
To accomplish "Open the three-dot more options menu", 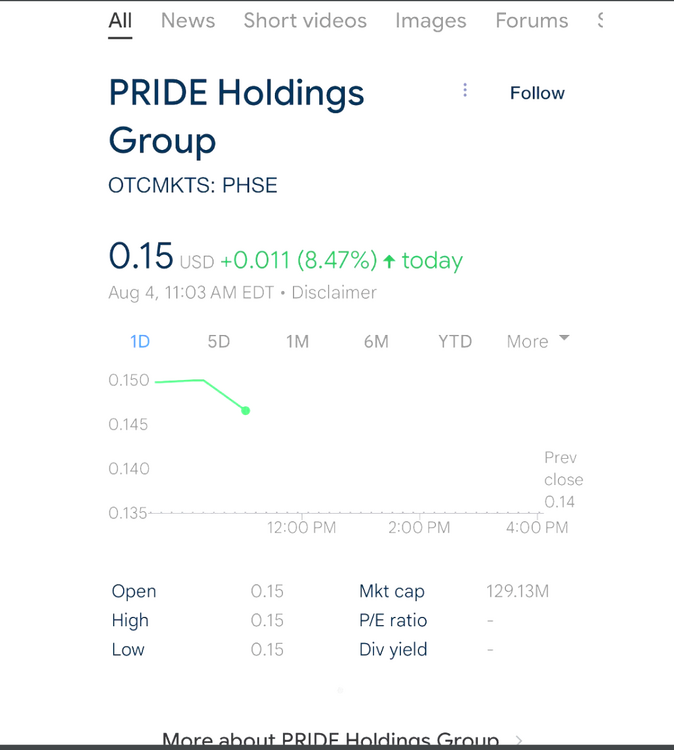I will 465,91.
